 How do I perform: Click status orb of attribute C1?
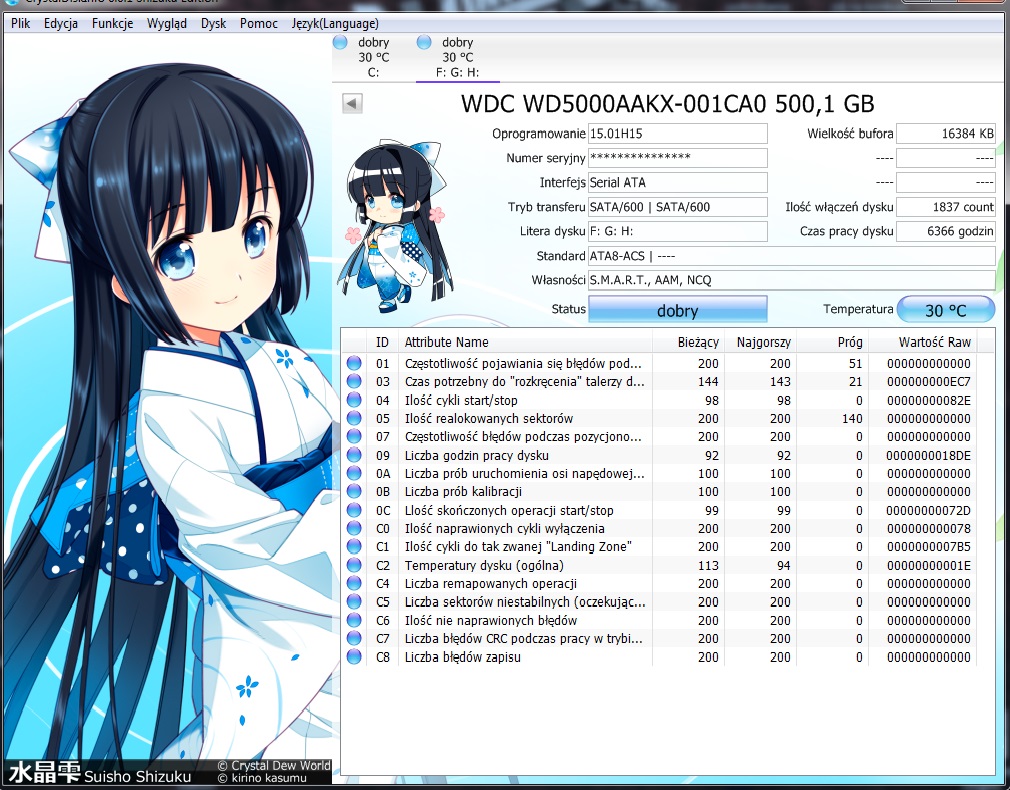click(354, 546)
